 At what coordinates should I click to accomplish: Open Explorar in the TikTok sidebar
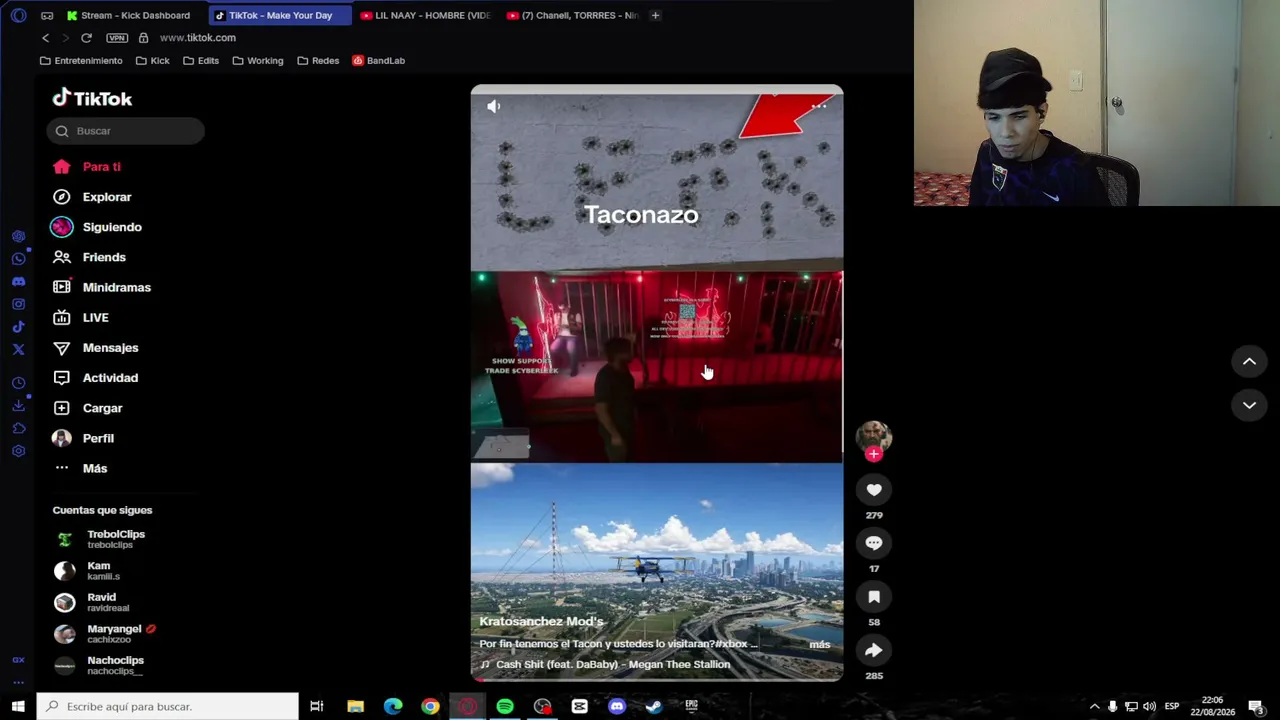click(x=92, y=197)
